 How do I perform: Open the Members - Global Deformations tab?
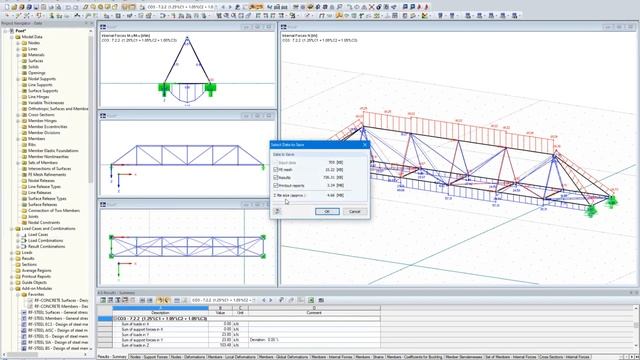283,357
